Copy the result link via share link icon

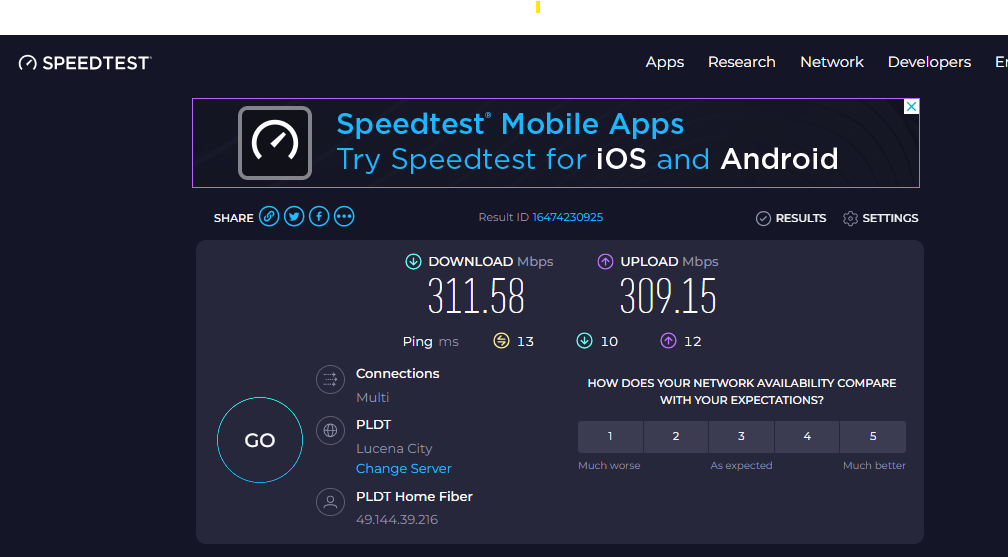tap(269, 217)
